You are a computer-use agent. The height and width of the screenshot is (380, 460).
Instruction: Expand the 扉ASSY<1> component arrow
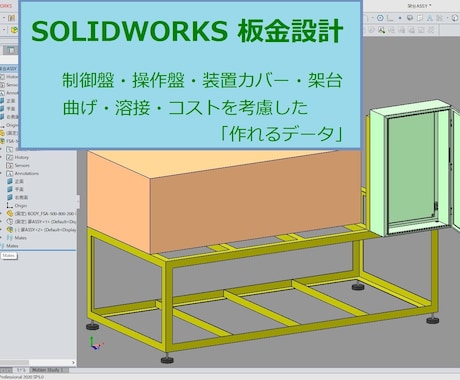point(2,221)
